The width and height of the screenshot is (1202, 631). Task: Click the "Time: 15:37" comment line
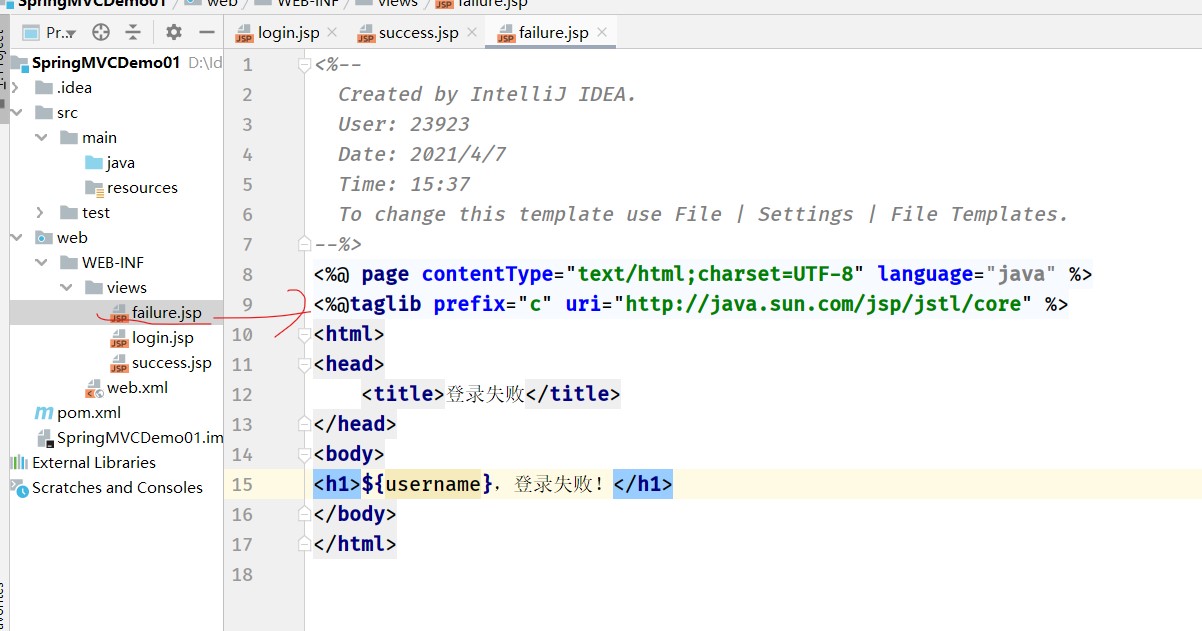[x=403, y=184]
